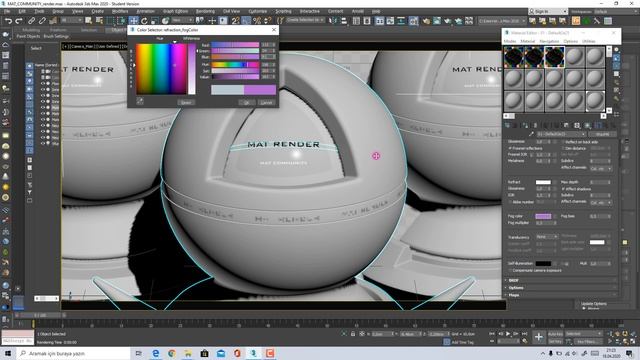Use pick-material eyedropper in Material Editor
Screen dimensions: 640x360
point(531,134)
